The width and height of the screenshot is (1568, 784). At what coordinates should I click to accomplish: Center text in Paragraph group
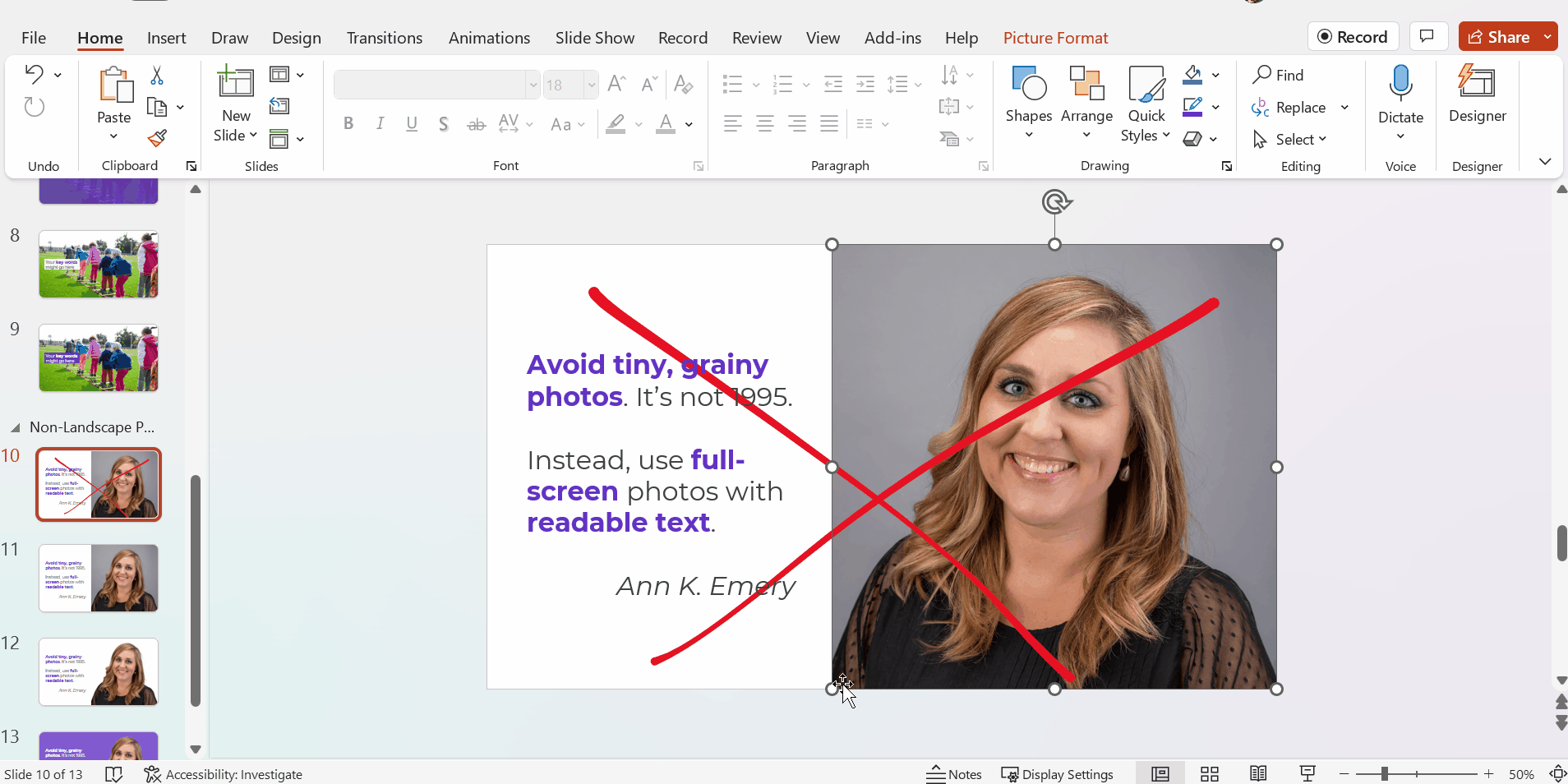tap(764, 124)
